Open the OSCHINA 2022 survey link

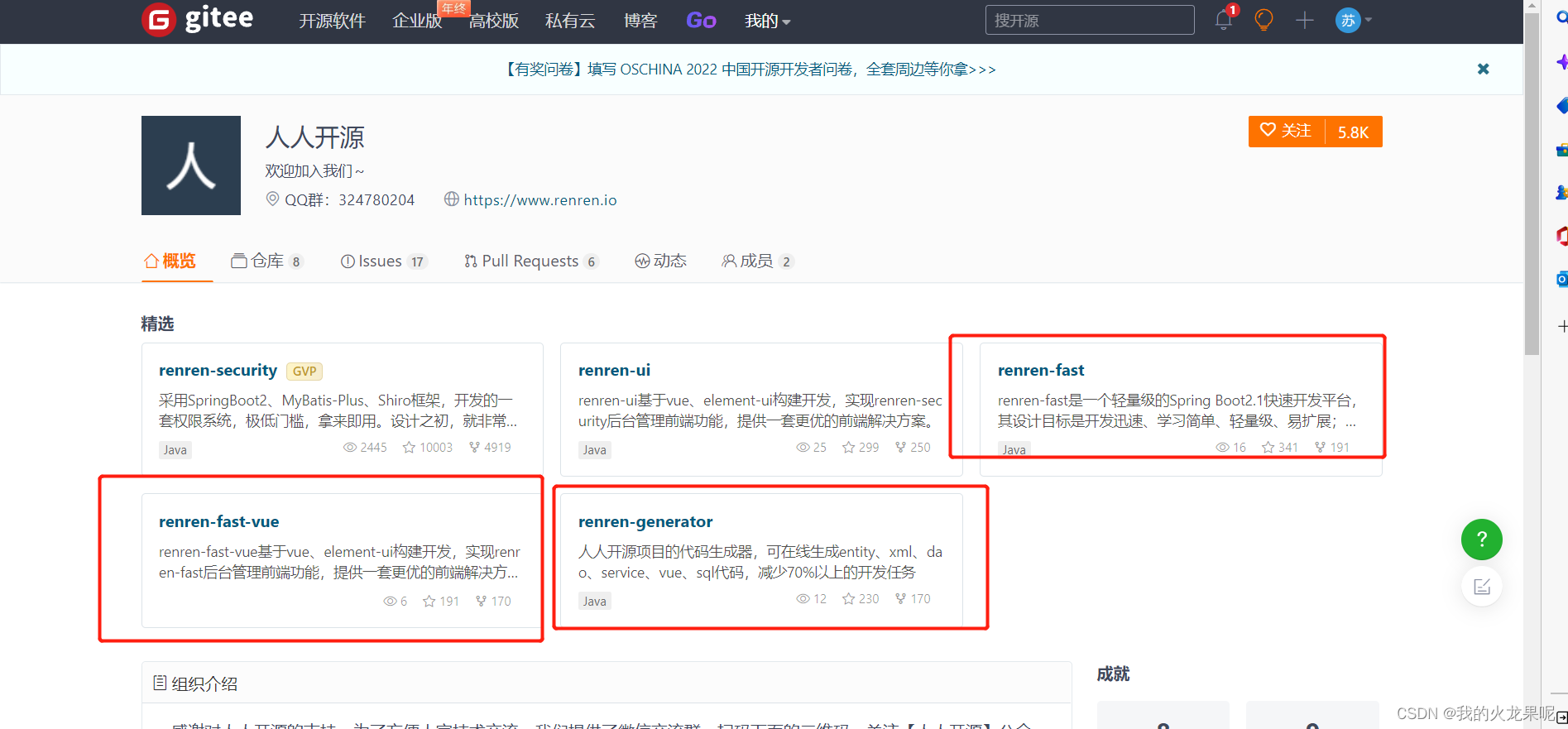pos(750,70)
